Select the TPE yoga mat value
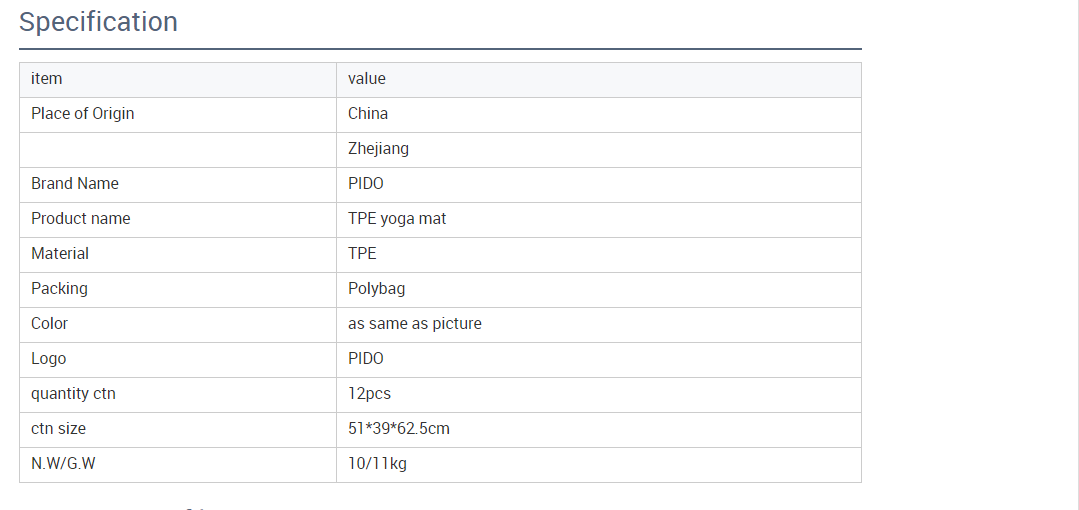Screen dimensions: 1079x510 (397, 219)
